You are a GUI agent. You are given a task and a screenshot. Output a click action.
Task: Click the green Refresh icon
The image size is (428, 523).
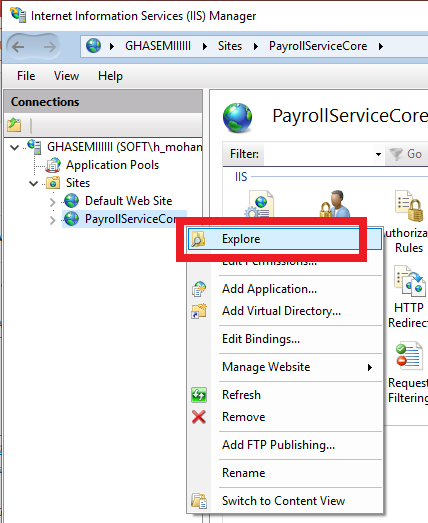(199, 395)
